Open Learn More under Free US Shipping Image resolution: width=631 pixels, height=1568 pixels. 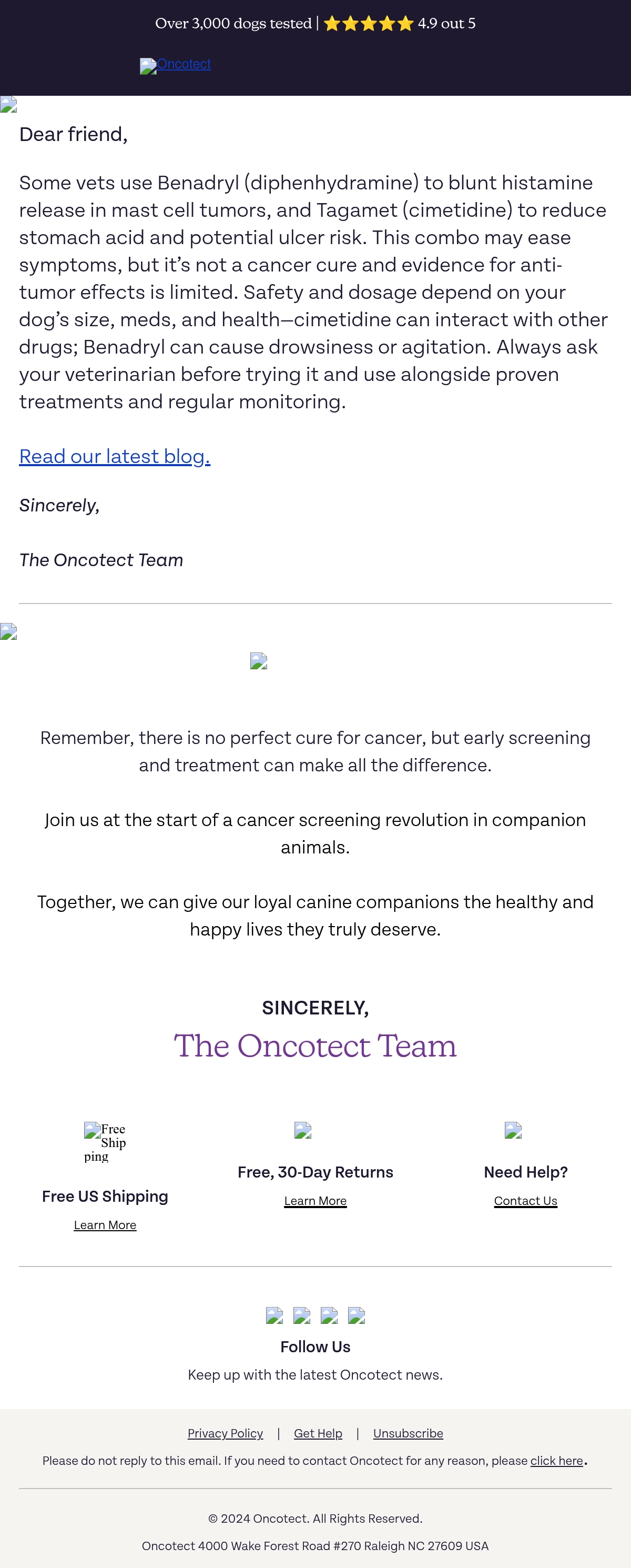[105, 1225]
